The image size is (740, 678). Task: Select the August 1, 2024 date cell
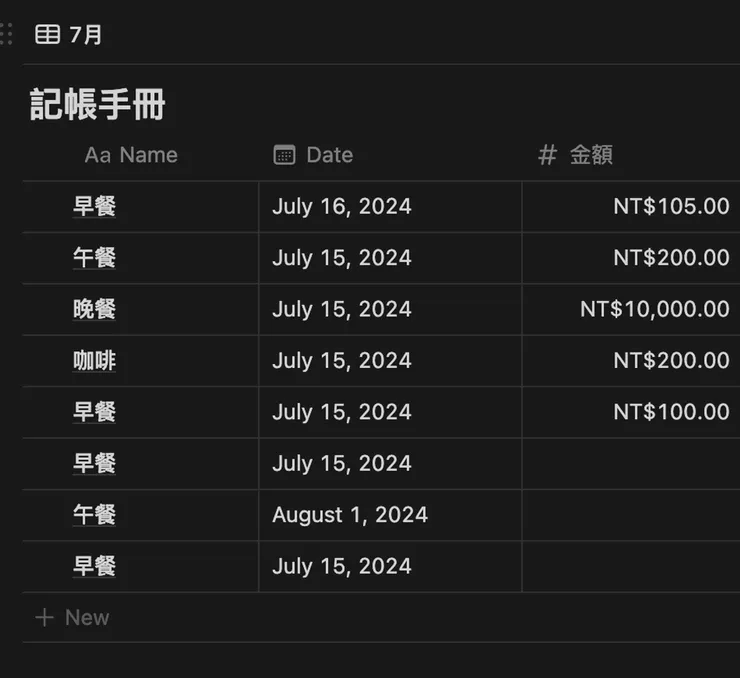(349, 515)
